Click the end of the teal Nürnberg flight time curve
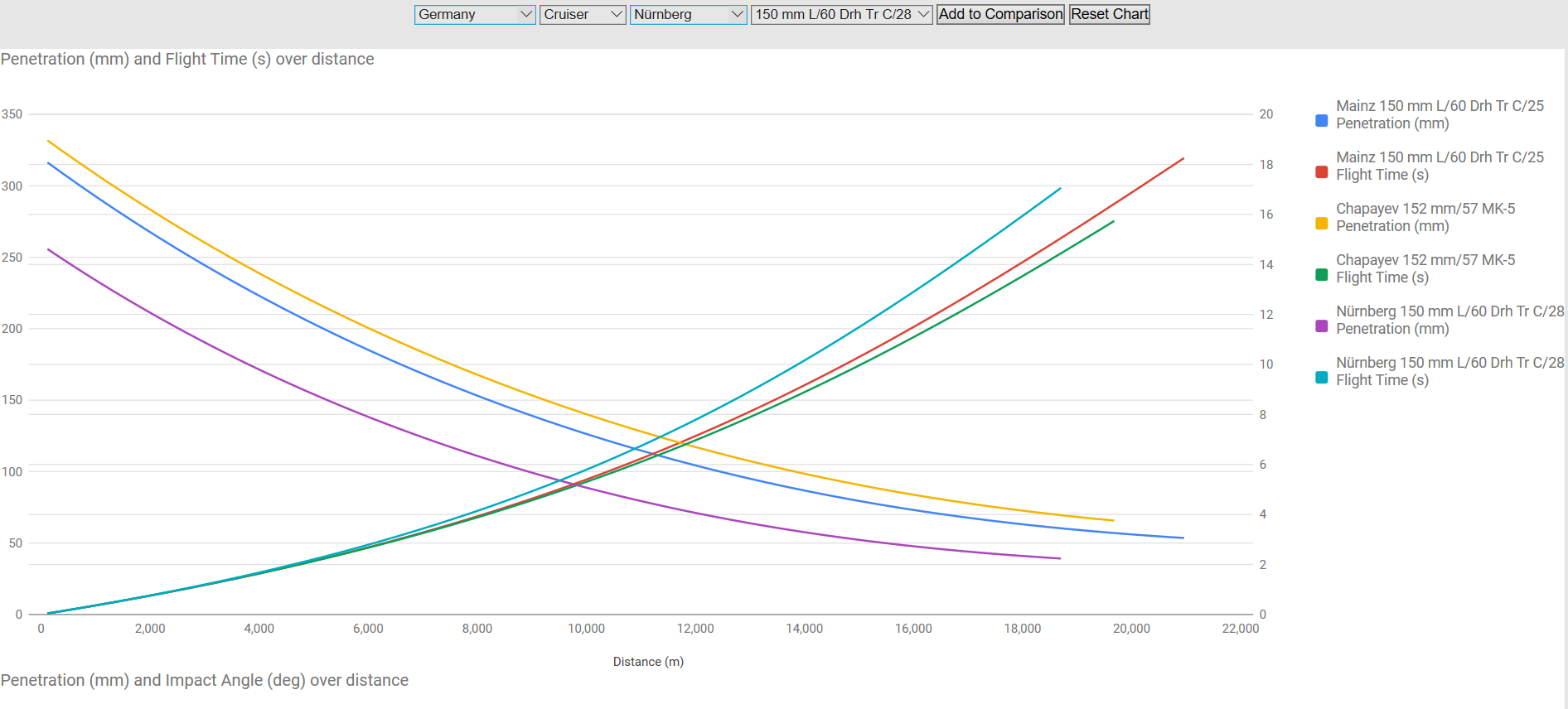The width and height of the screenshot is (1568, 709). tap(1060, 189)
